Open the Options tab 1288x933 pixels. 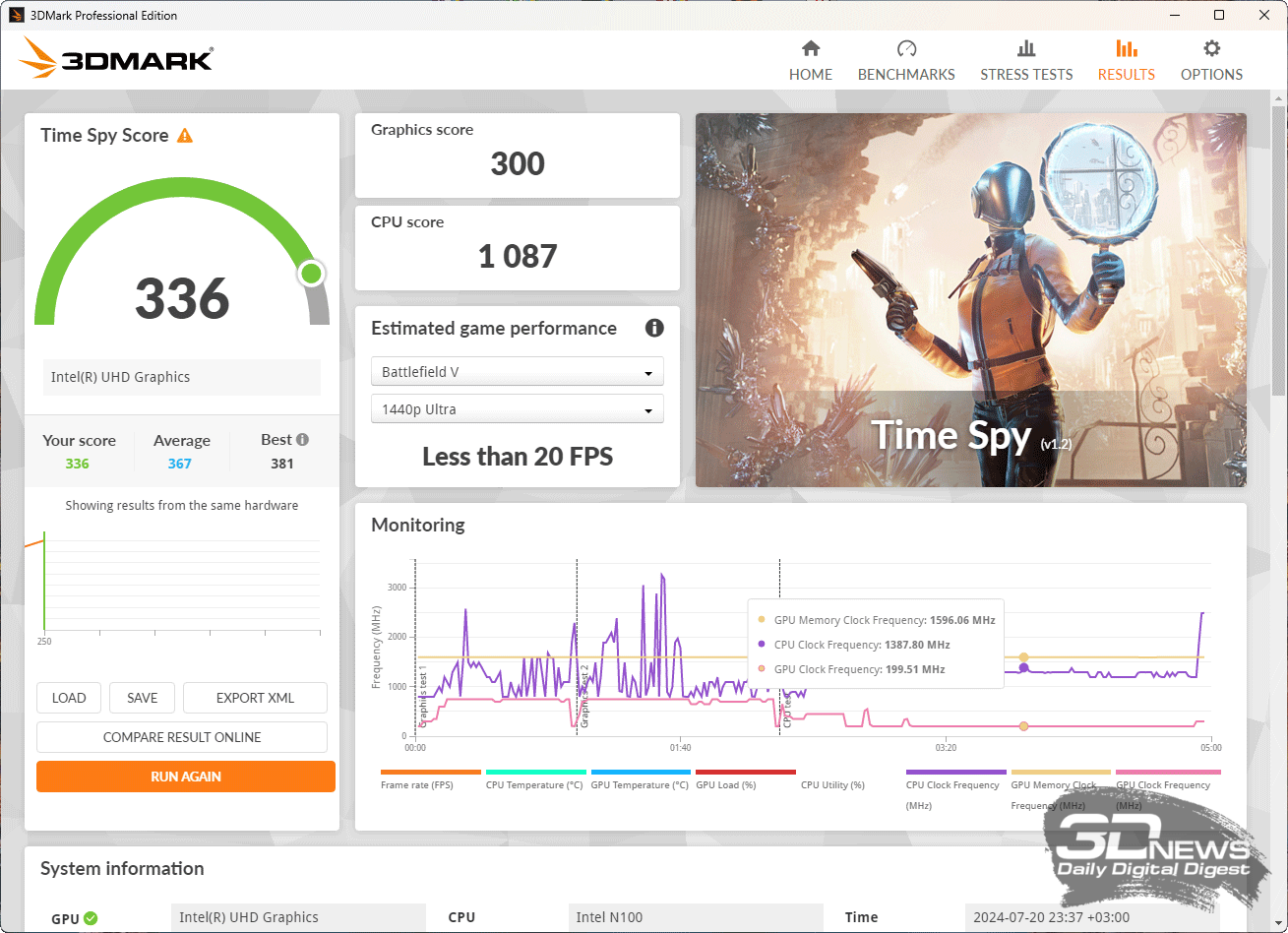click(x=1211, y=61)
